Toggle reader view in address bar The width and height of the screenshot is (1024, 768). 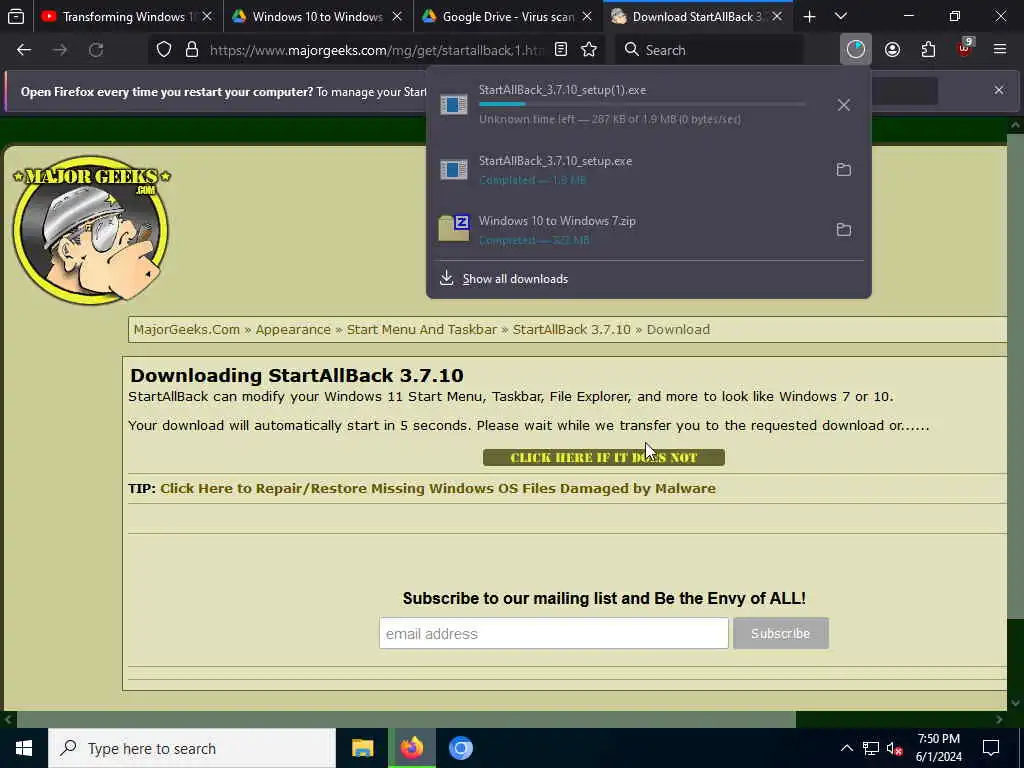[561, 50]
